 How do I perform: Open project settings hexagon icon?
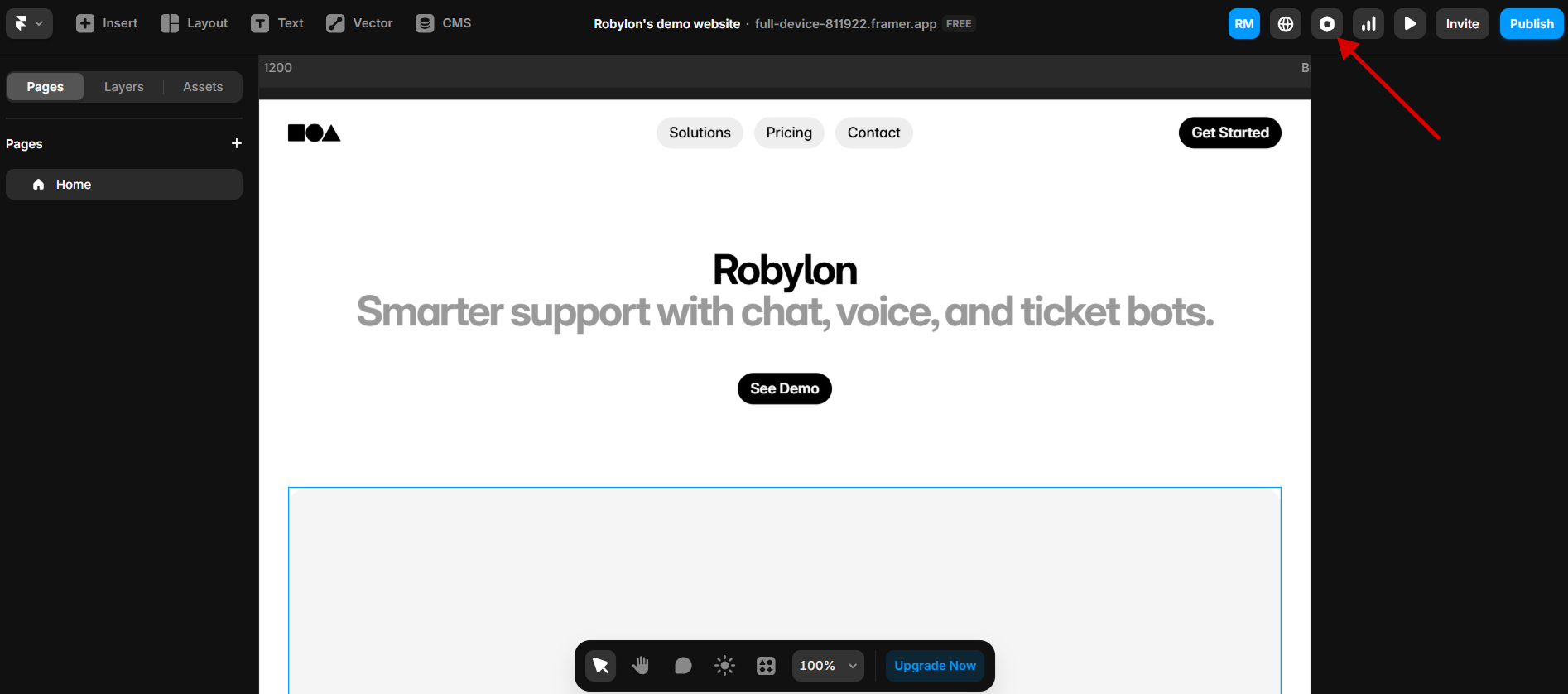tap(1326, 23)
